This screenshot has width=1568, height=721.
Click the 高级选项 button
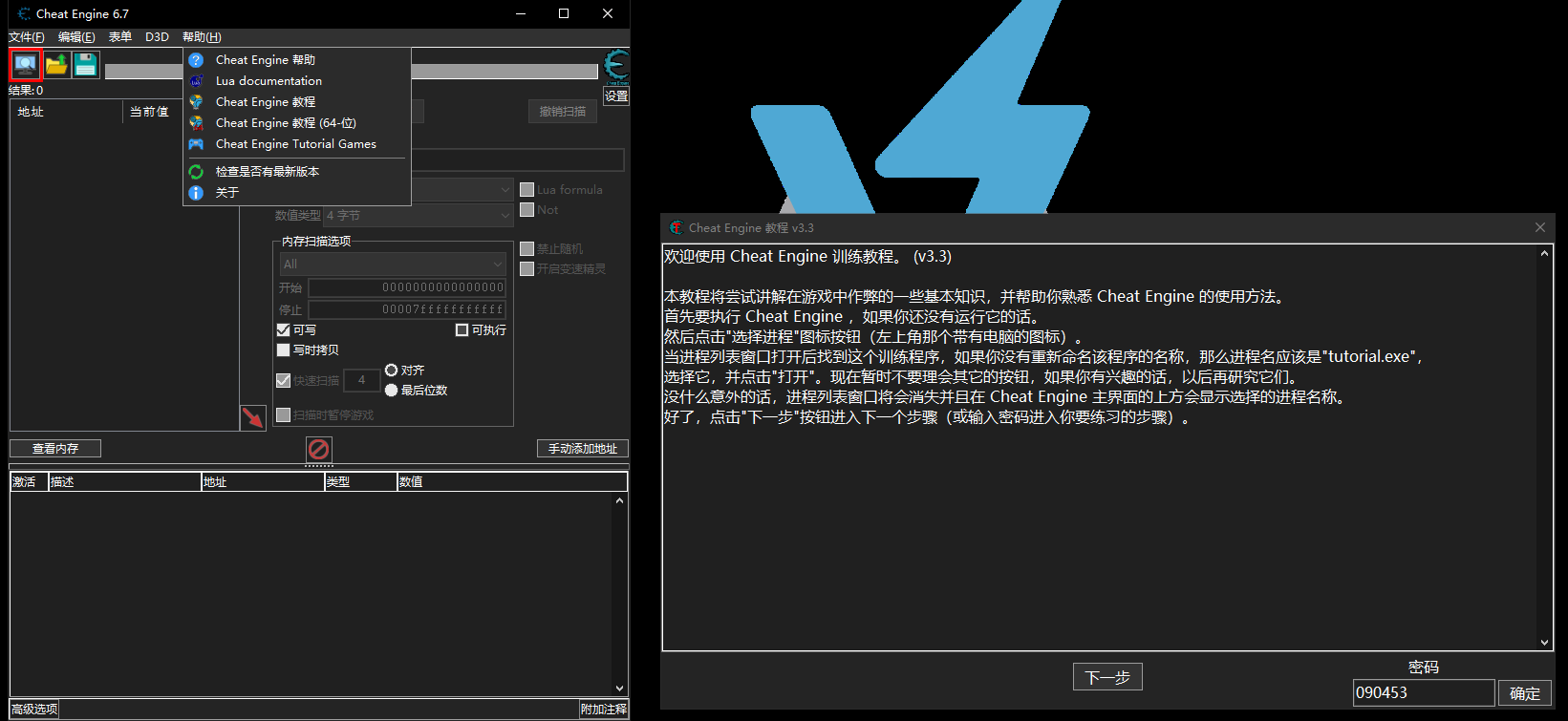(x=34, y=710)
